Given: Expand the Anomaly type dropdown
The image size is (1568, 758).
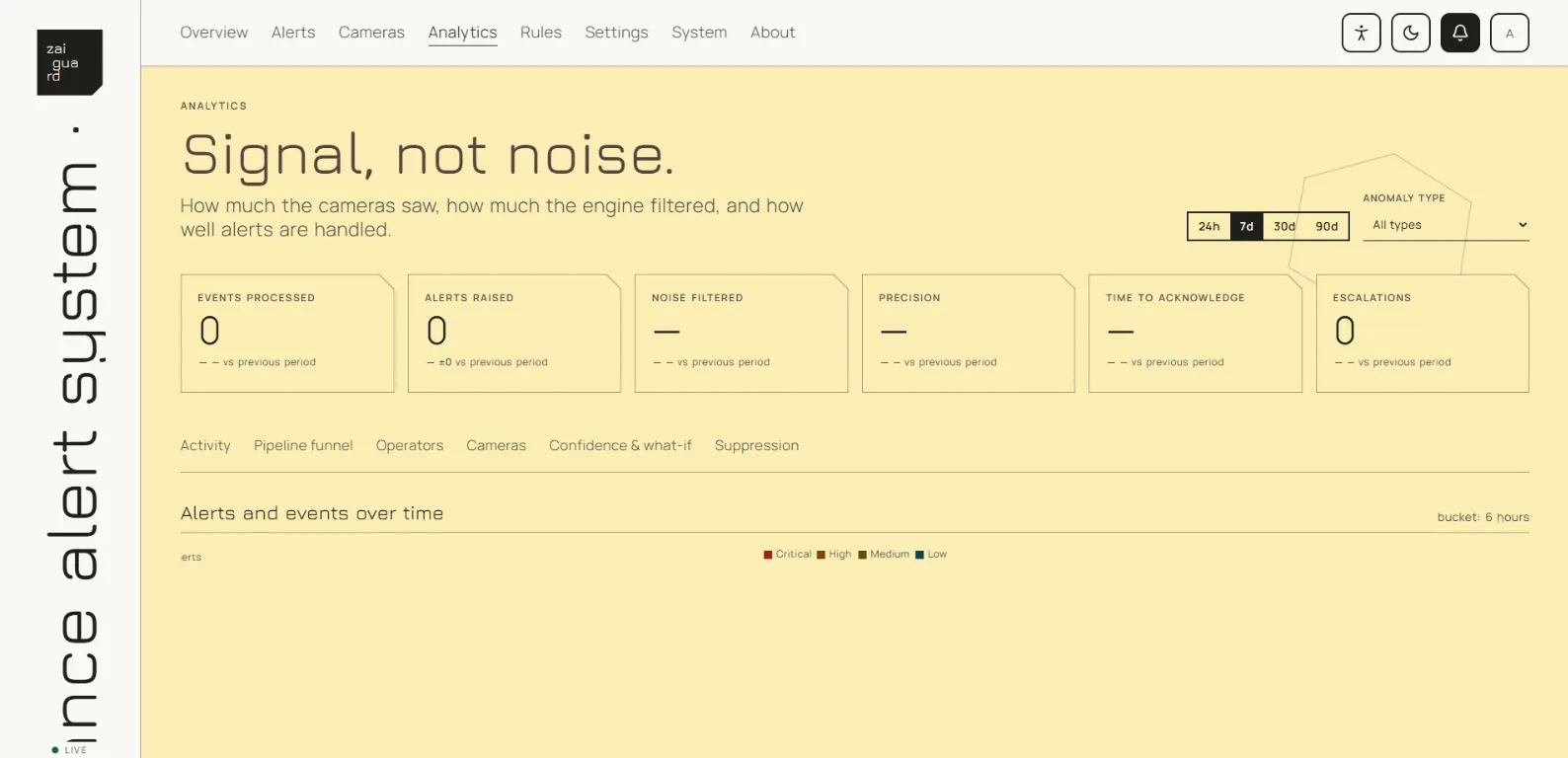Looking at the screenshot, I should pyautogui.click(x=1446, y=225).
